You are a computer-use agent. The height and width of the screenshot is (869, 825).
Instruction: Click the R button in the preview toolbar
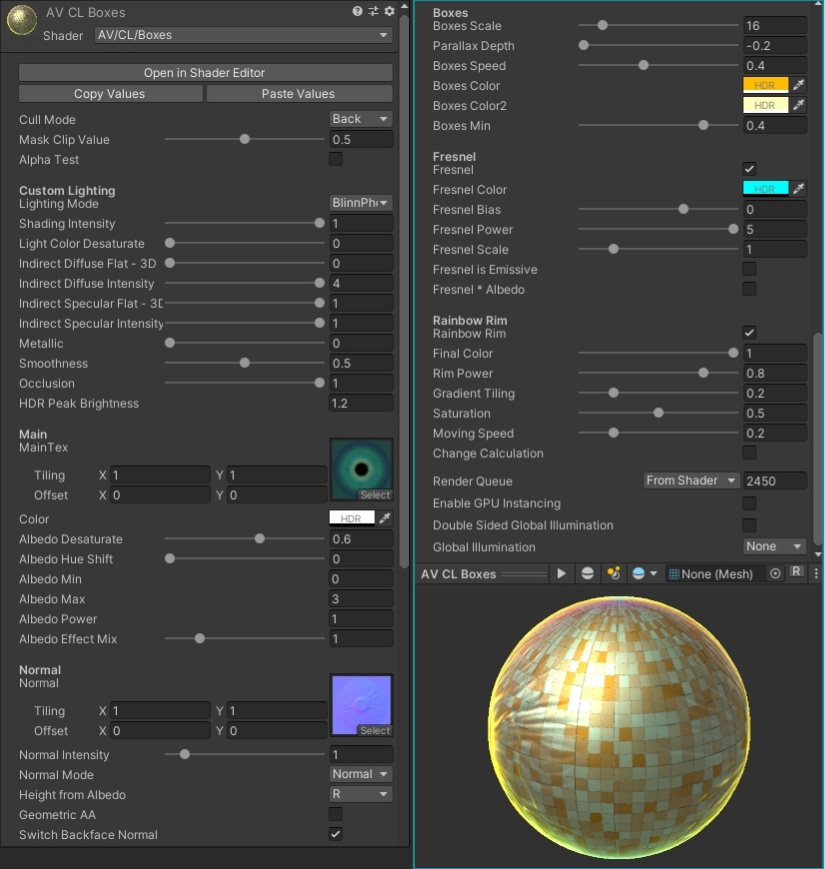(x=795, y=573)
